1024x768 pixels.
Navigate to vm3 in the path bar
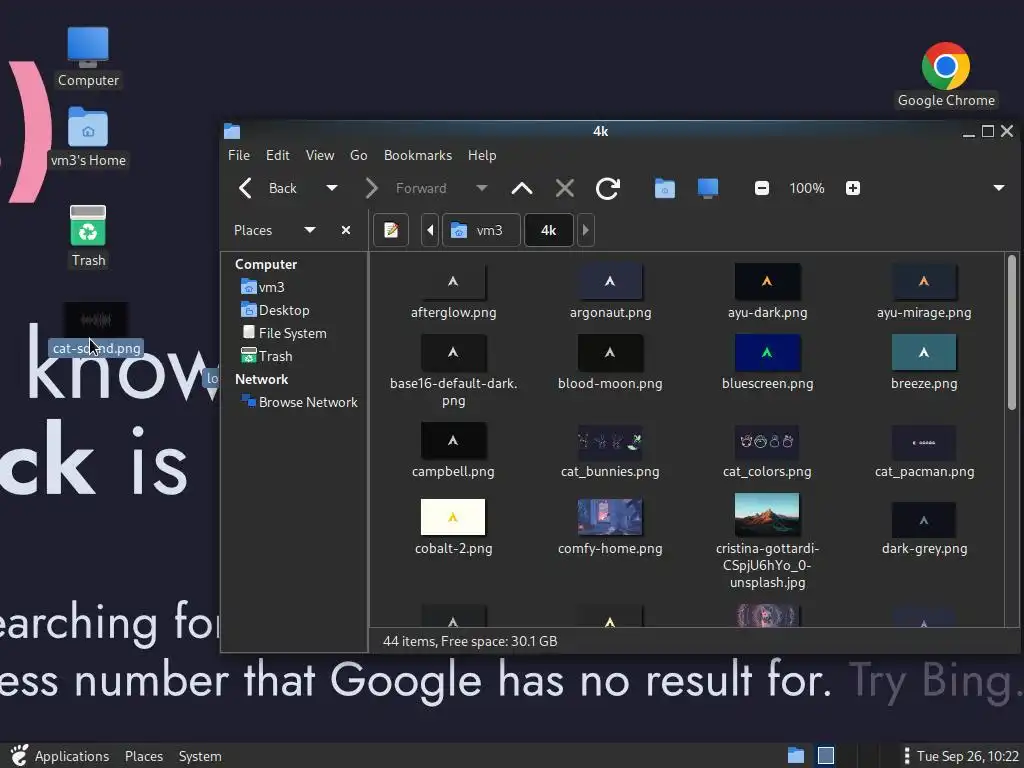click(x=481, y=230)
